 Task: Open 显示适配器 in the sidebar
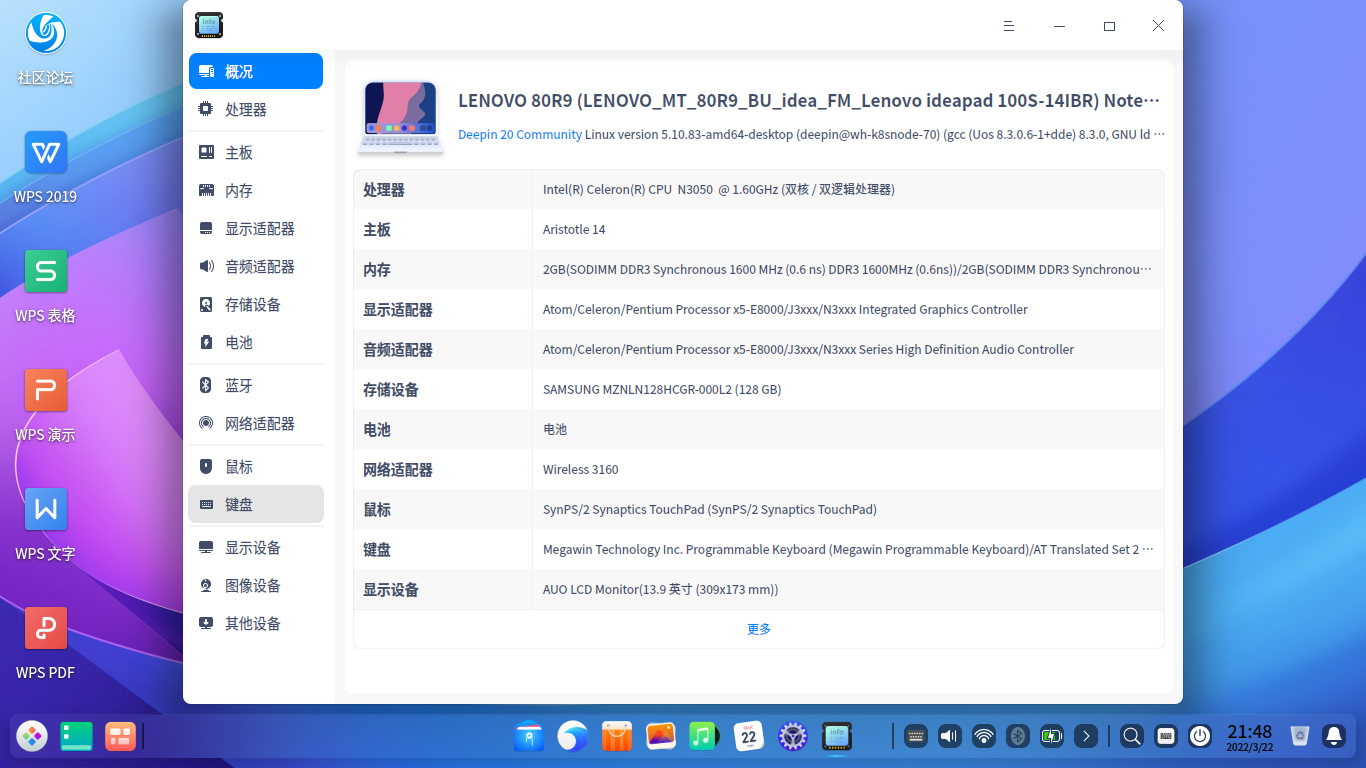256,229
